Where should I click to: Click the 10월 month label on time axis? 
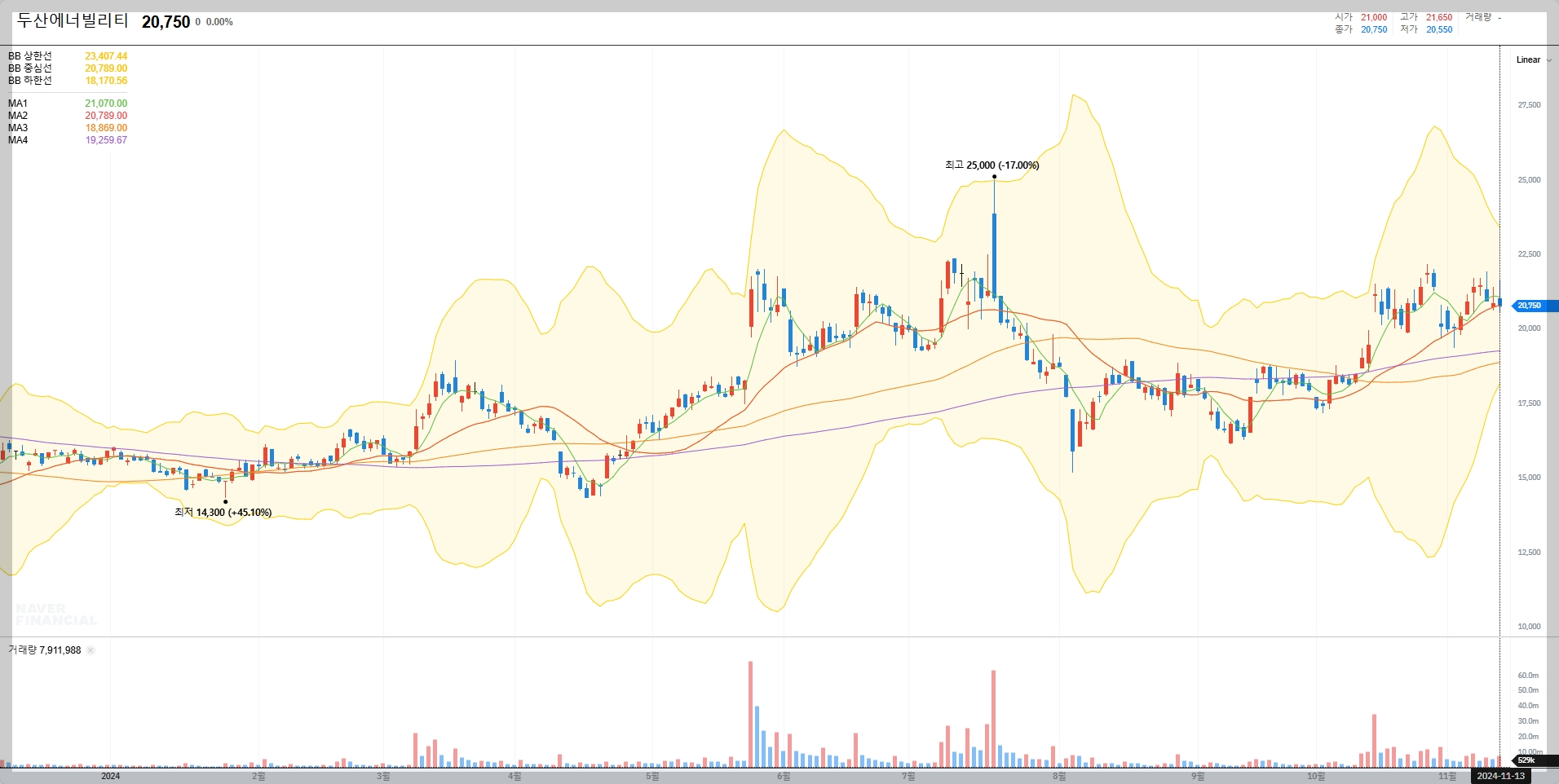(x=1316, y=776)
